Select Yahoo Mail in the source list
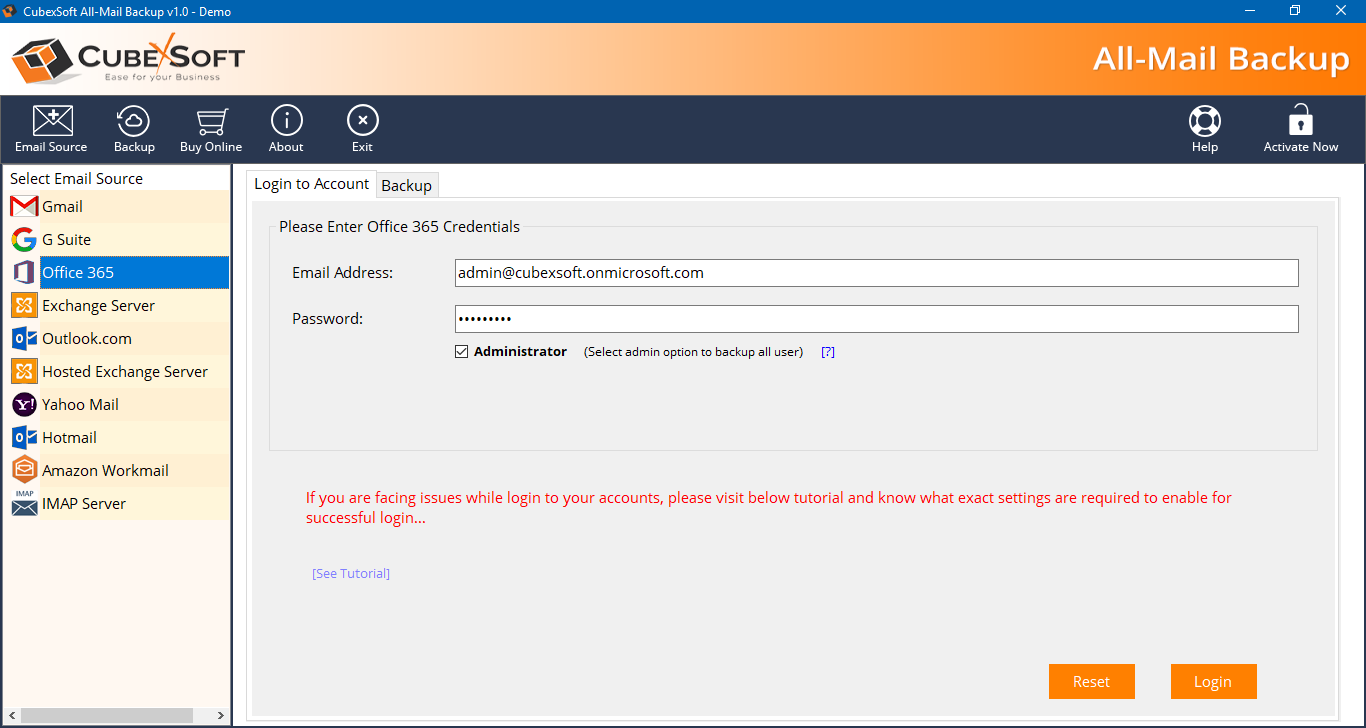This screenshot has width=1366, height=728. tap(80, 405)
